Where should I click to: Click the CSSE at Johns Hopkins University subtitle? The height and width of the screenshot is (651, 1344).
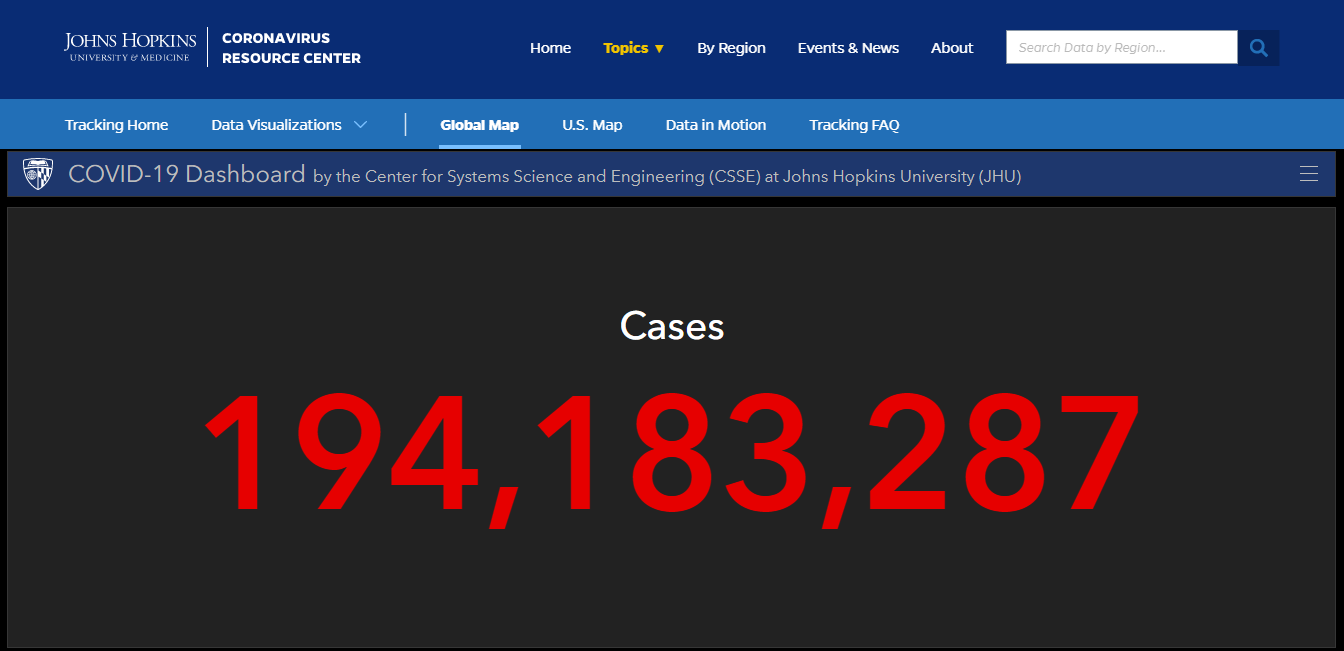point(667,176)
